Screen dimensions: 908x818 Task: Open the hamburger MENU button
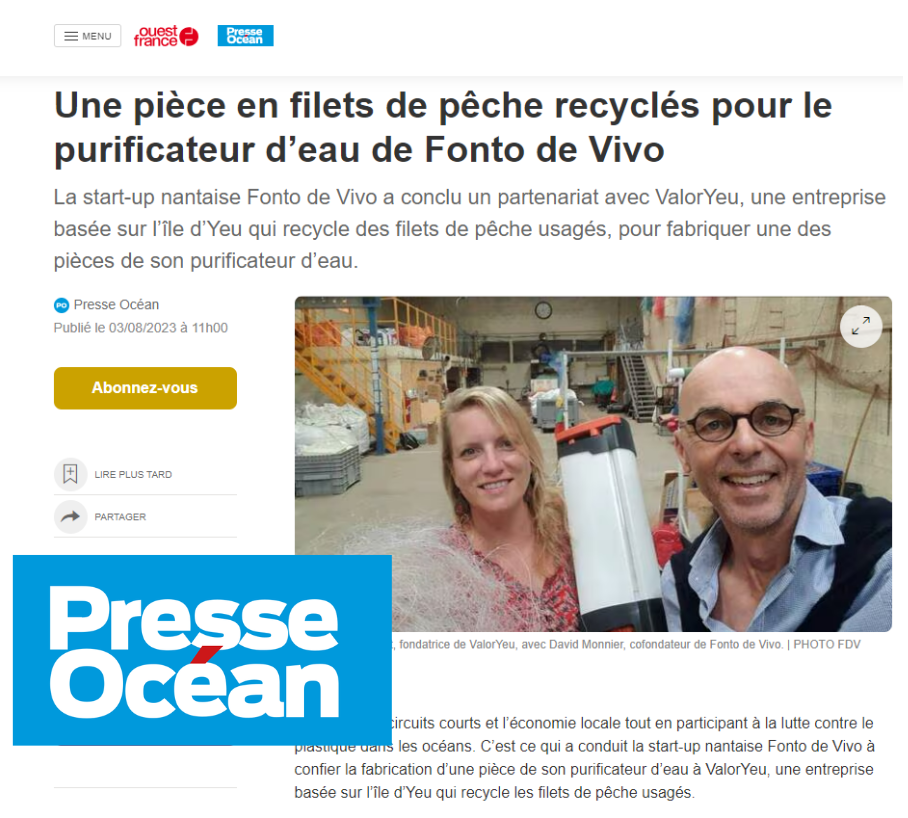87,36
